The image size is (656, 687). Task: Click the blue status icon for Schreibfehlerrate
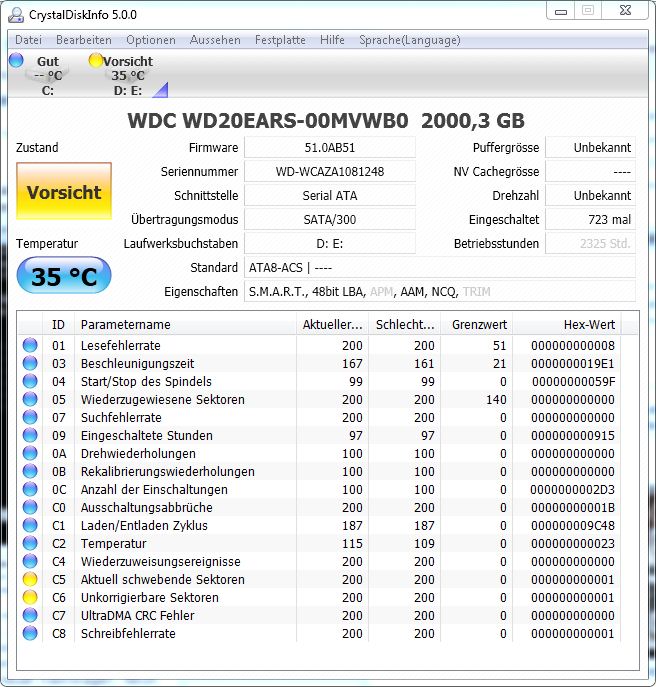point(30,633)
